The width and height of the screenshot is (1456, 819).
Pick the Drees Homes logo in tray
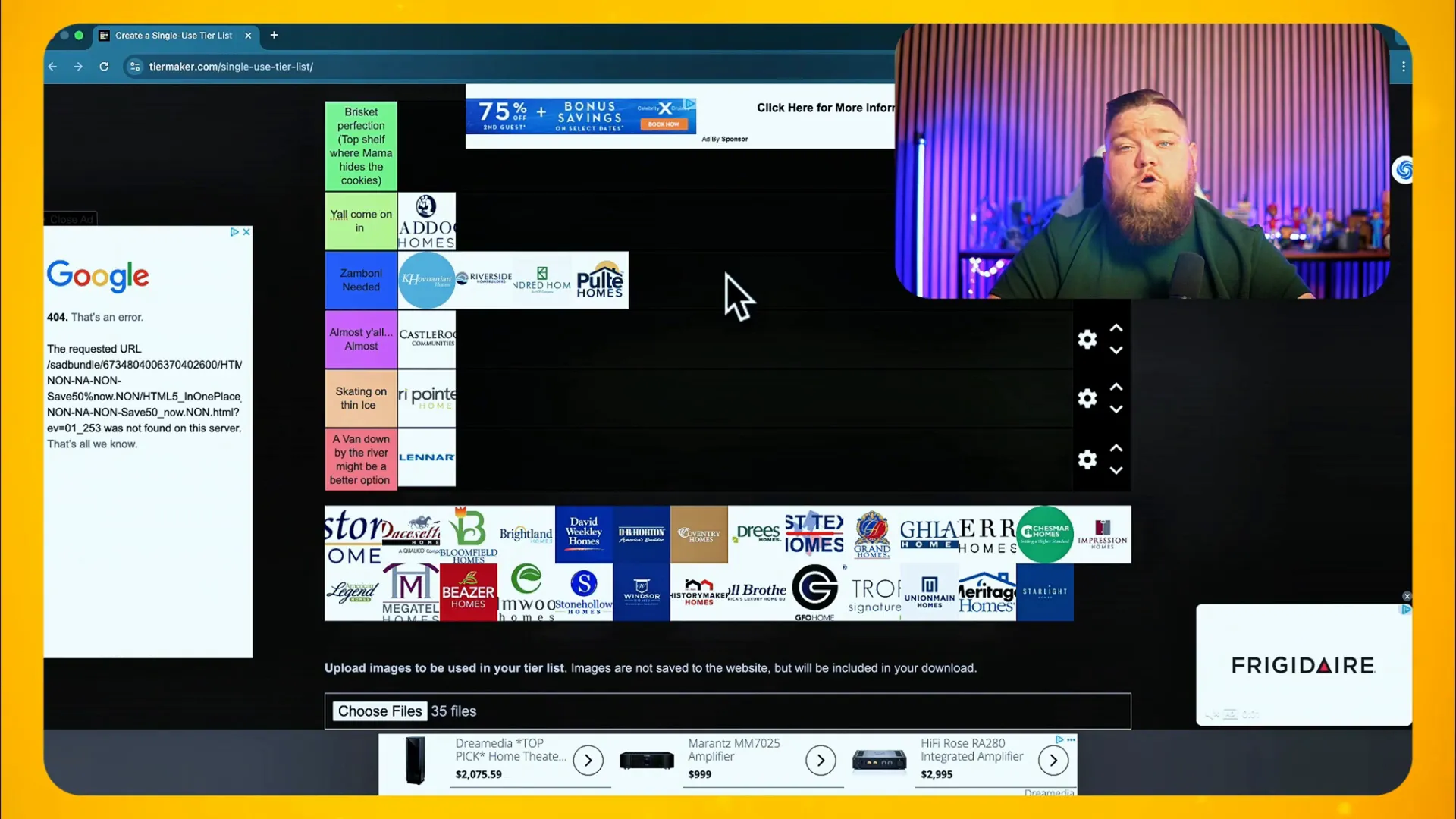(x=757, y=534)
